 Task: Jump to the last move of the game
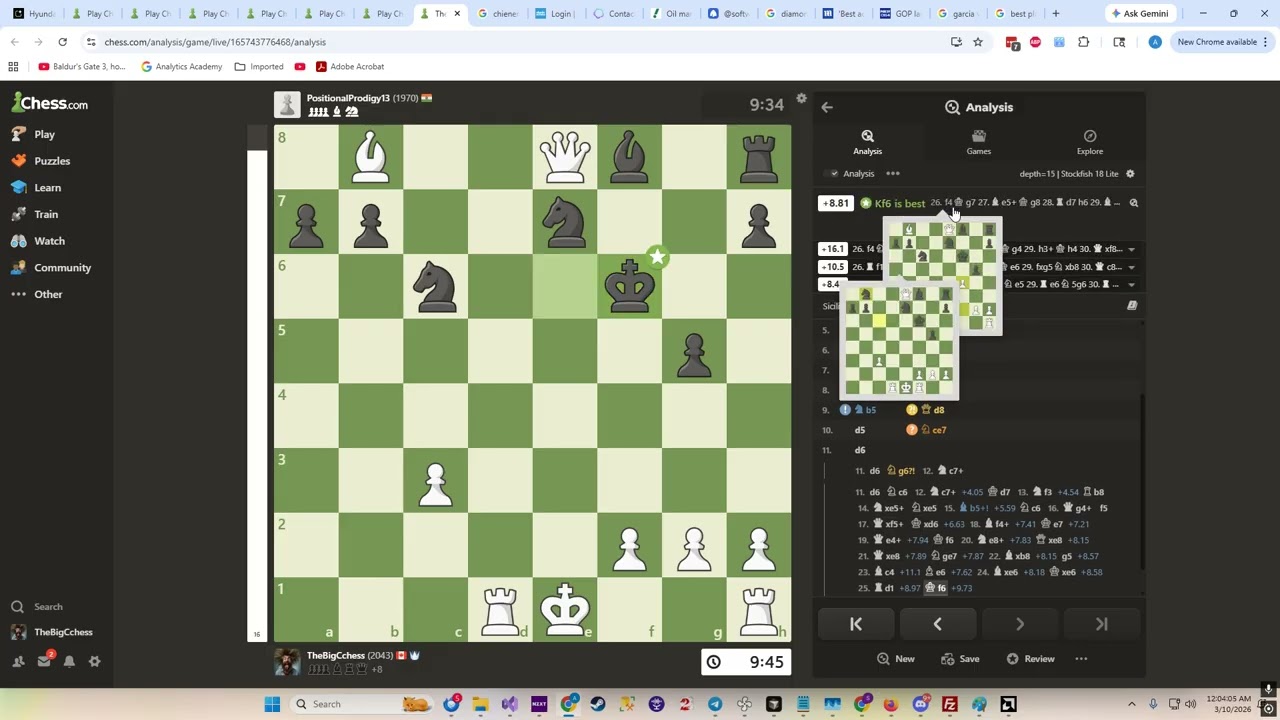[x=1101, y=624]
